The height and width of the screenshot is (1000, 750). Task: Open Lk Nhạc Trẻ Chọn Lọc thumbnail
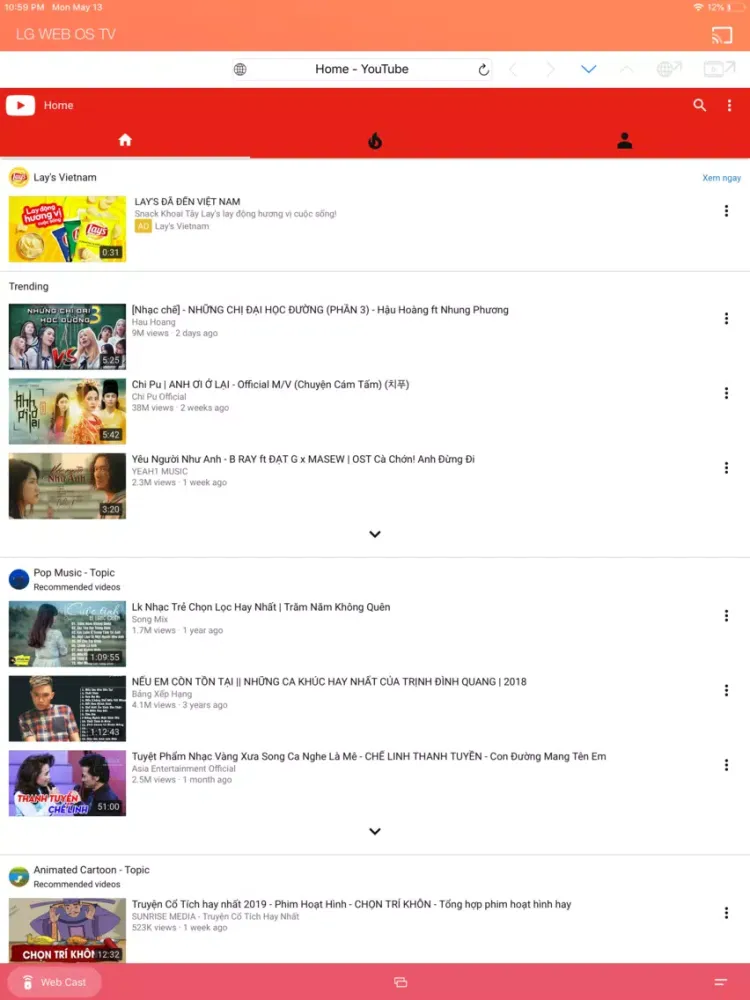67,634
